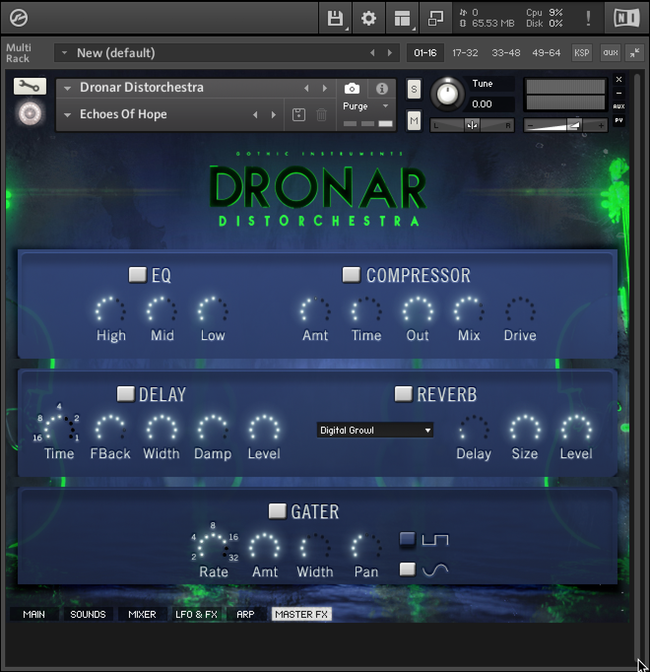This screenshot has width=650, height=672.
Task: Select rack page 17-32
Action: tap(465, 53)
